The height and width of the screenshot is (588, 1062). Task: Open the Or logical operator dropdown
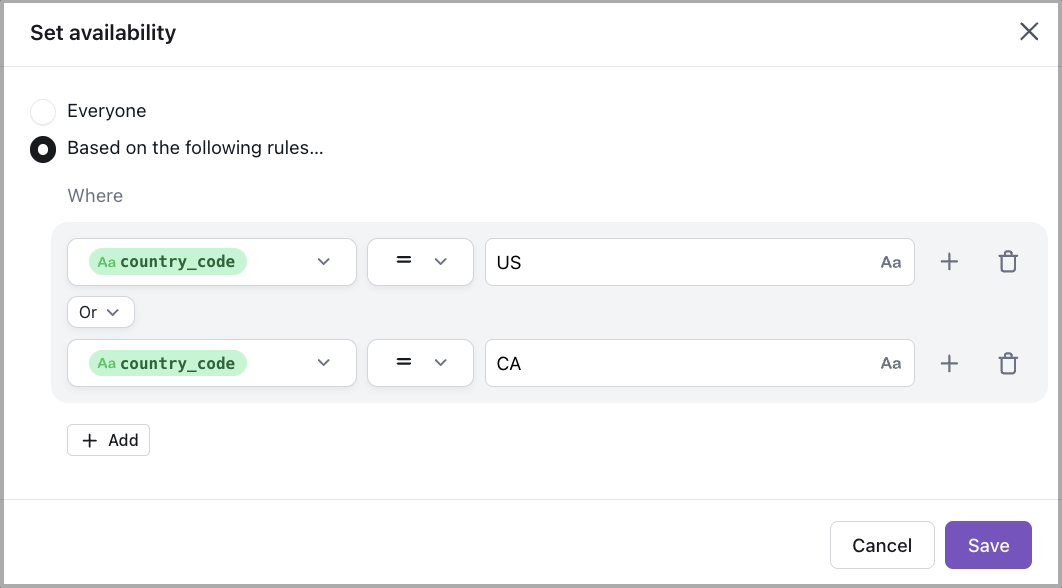click(x=100, y=313)
